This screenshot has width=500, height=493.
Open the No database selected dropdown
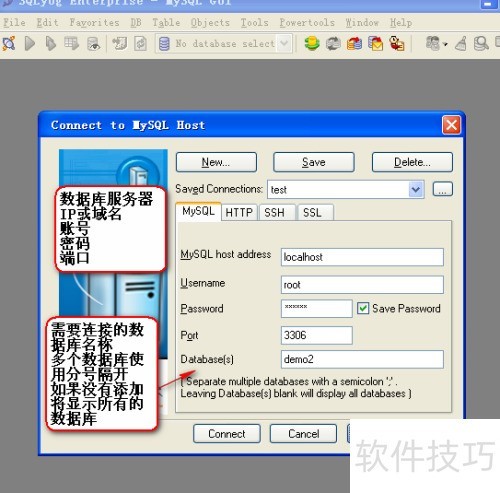click(x=284, y=43)
